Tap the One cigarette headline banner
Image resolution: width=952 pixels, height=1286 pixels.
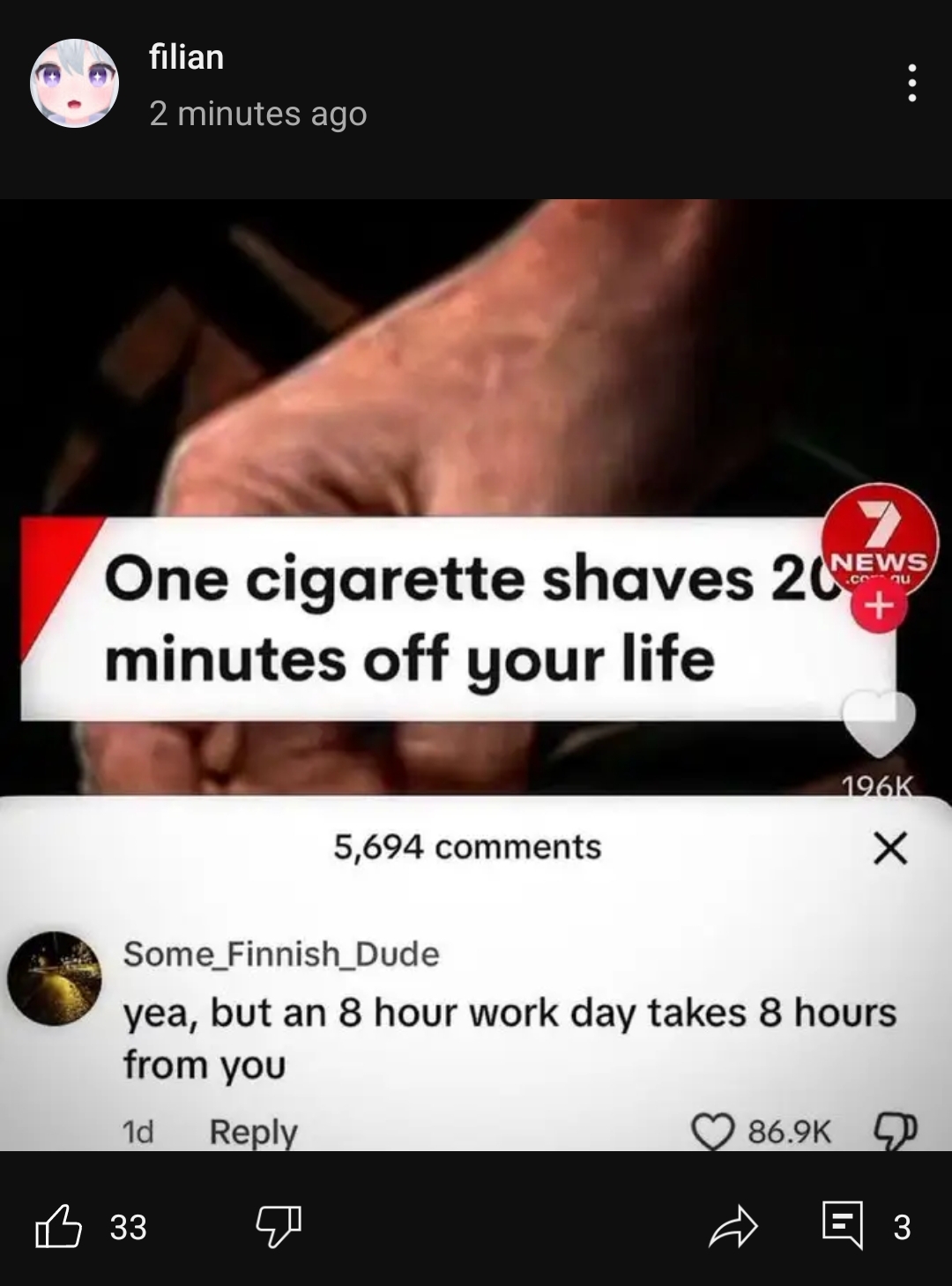pos(458,619)
